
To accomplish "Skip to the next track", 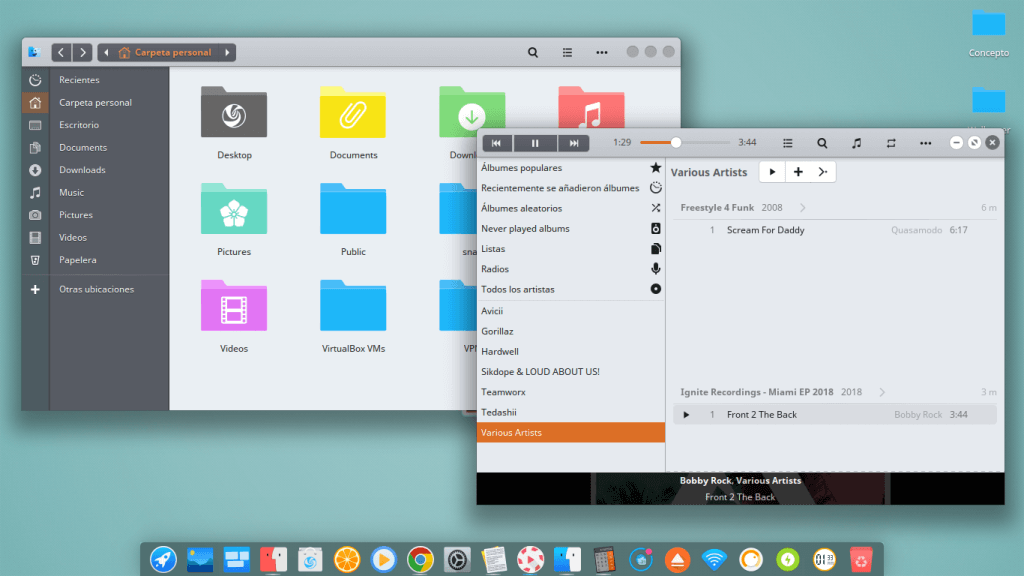I will pos(573,143).
